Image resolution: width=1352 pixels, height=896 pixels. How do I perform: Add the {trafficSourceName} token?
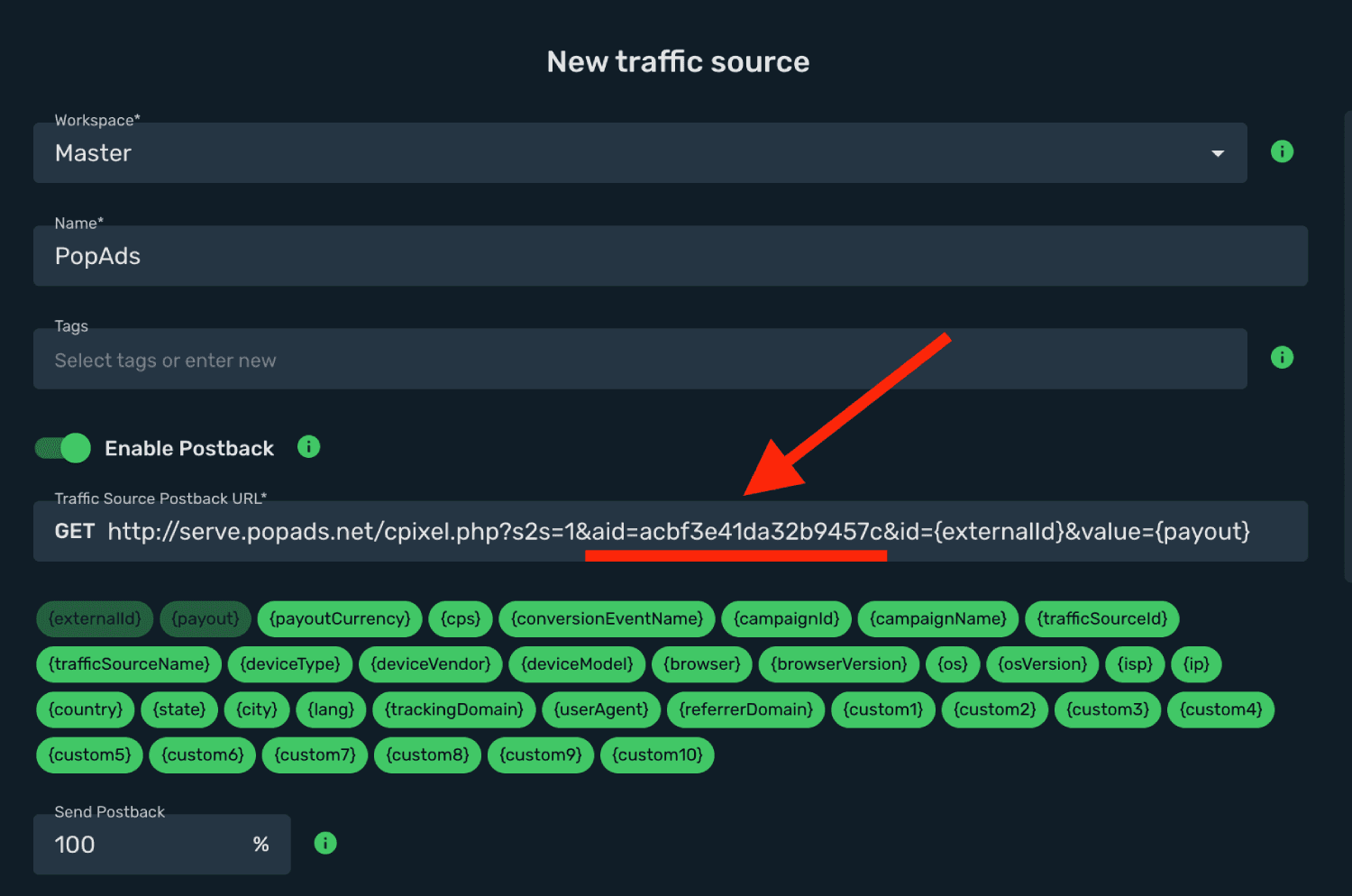tap(129, 664)
